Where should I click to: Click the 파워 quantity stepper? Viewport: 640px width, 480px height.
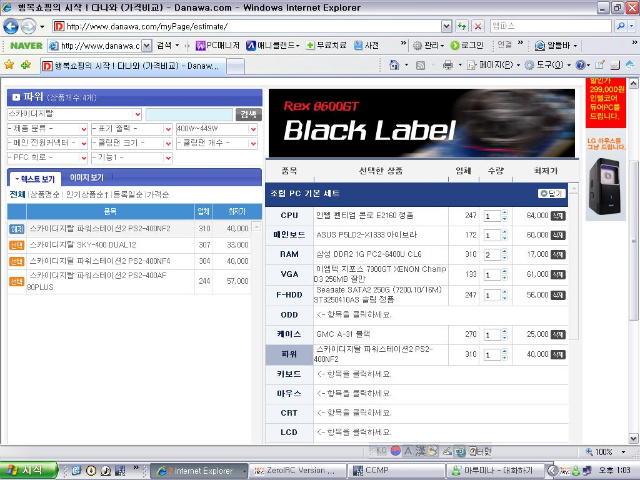pyautogui.click(x=505, y=355)
